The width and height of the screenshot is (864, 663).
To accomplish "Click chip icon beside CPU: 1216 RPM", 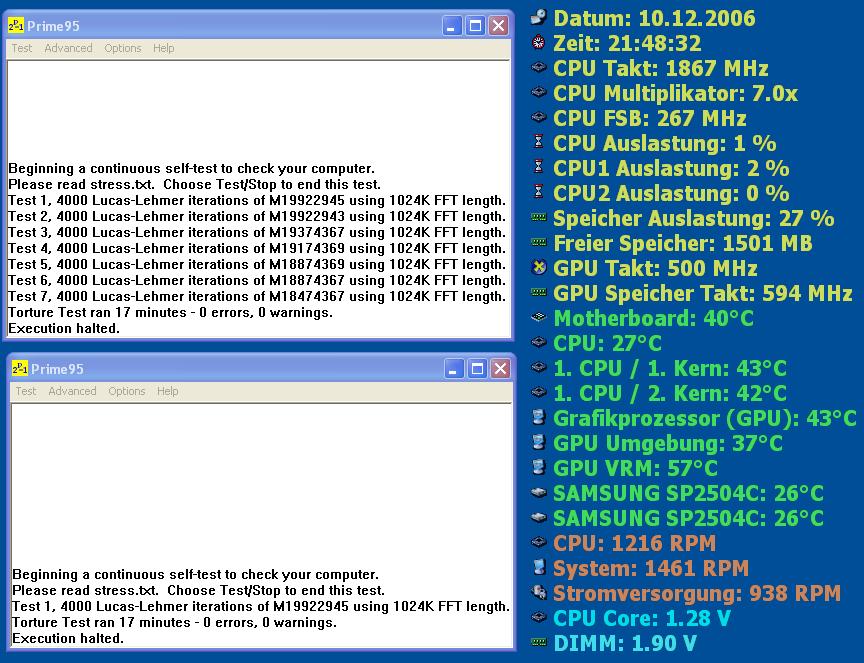I will pyautogui.click(x=538, y=542).
